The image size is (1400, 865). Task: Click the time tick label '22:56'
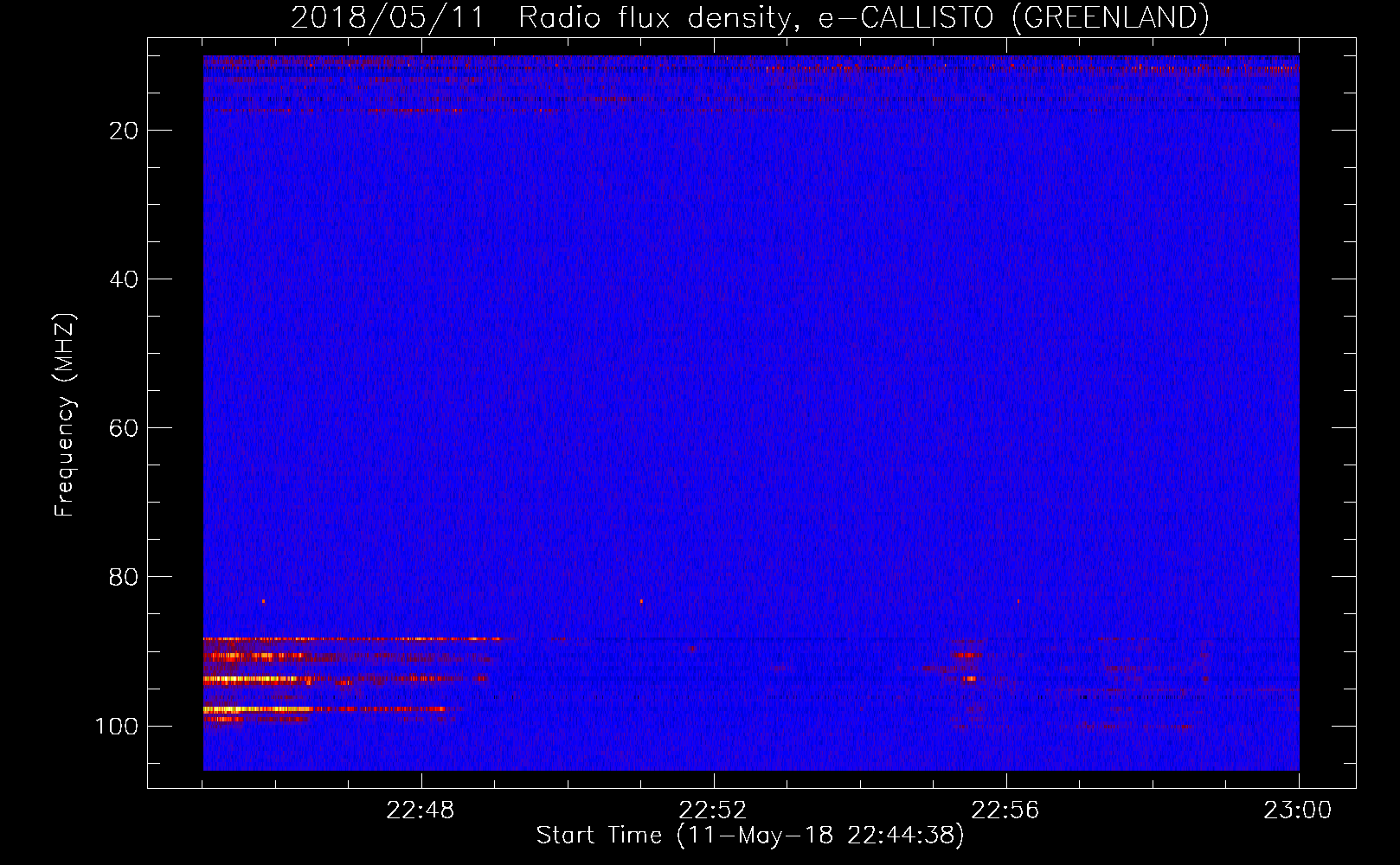(1005, 811)
